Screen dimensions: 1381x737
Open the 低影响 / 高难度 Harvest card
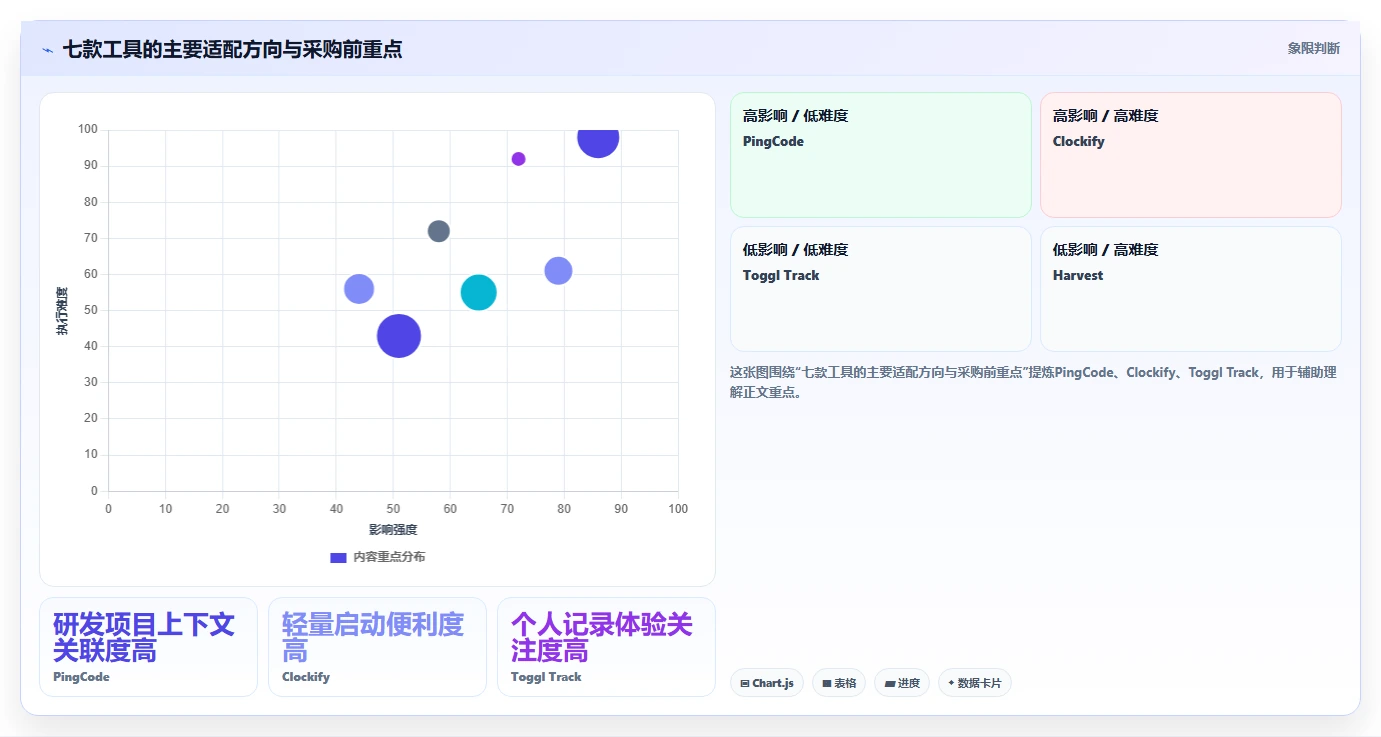(1191, 289)
